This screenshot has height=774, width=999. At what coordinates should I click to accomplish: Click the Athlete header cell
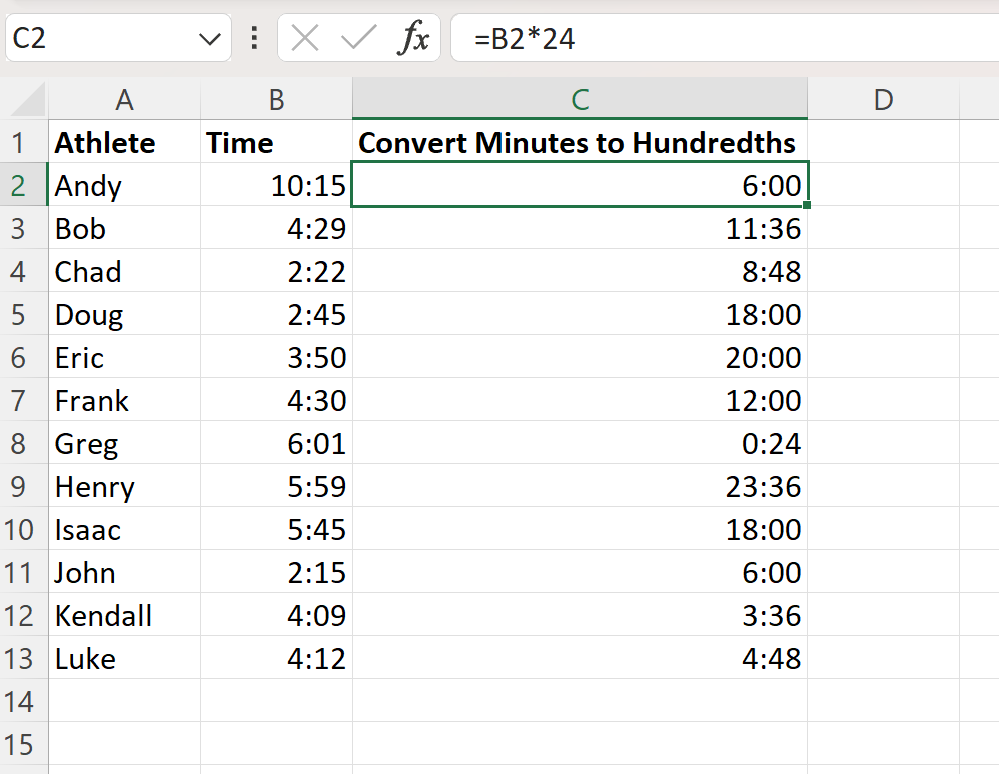[x=124, y=143]
